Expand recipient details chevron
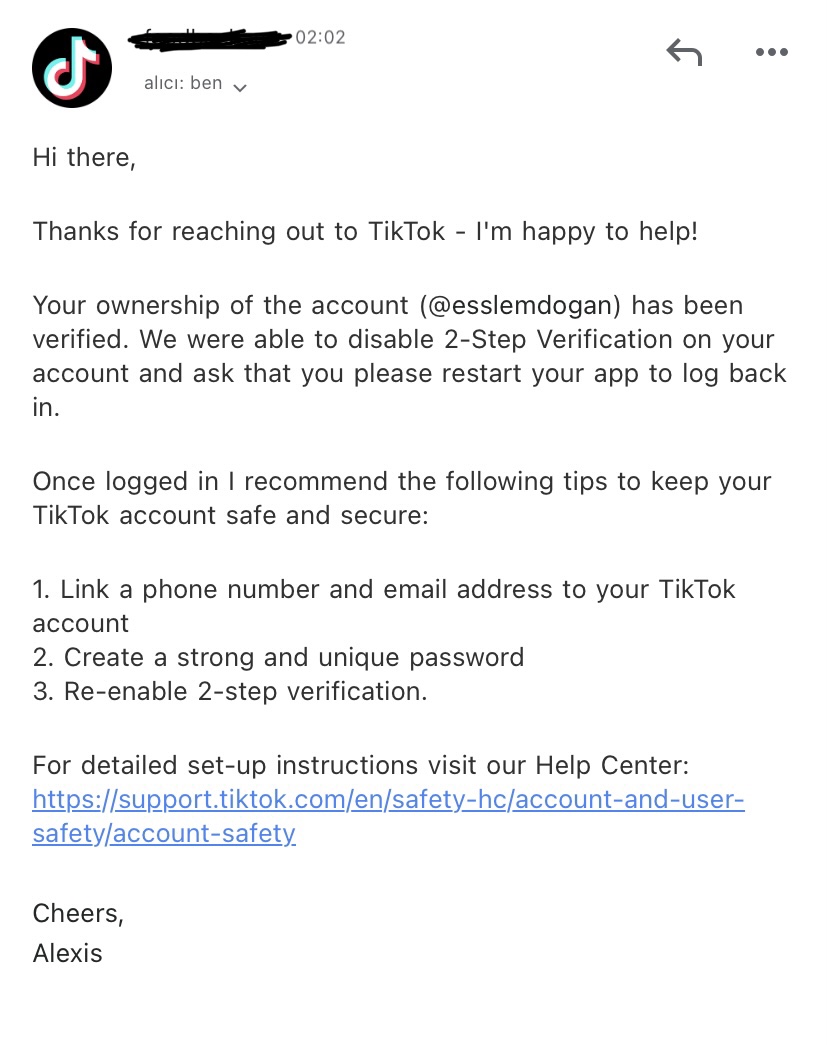 (241, 87)
